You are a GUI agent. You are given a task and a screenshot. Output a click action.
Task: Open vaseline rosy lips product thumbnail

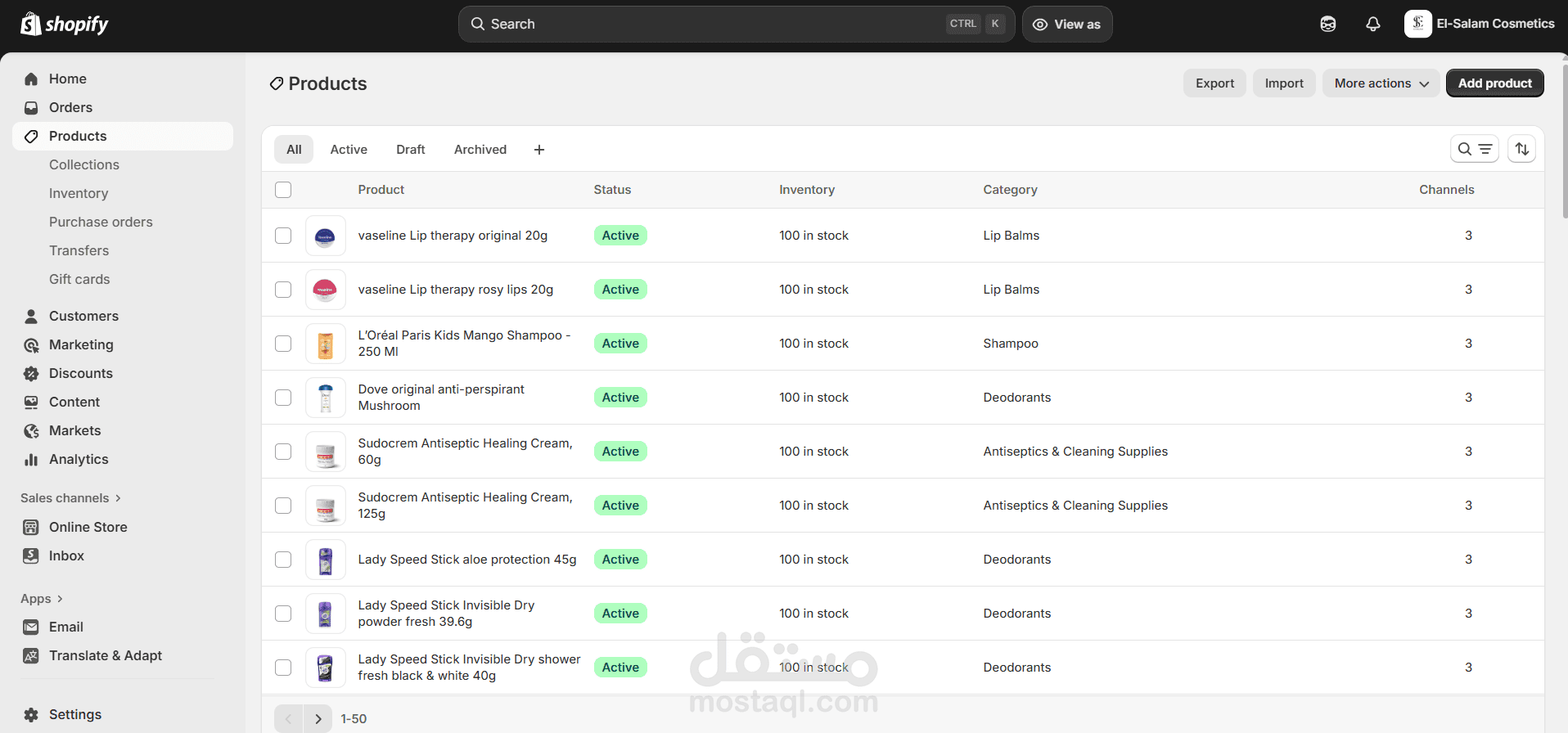(326, 290)
